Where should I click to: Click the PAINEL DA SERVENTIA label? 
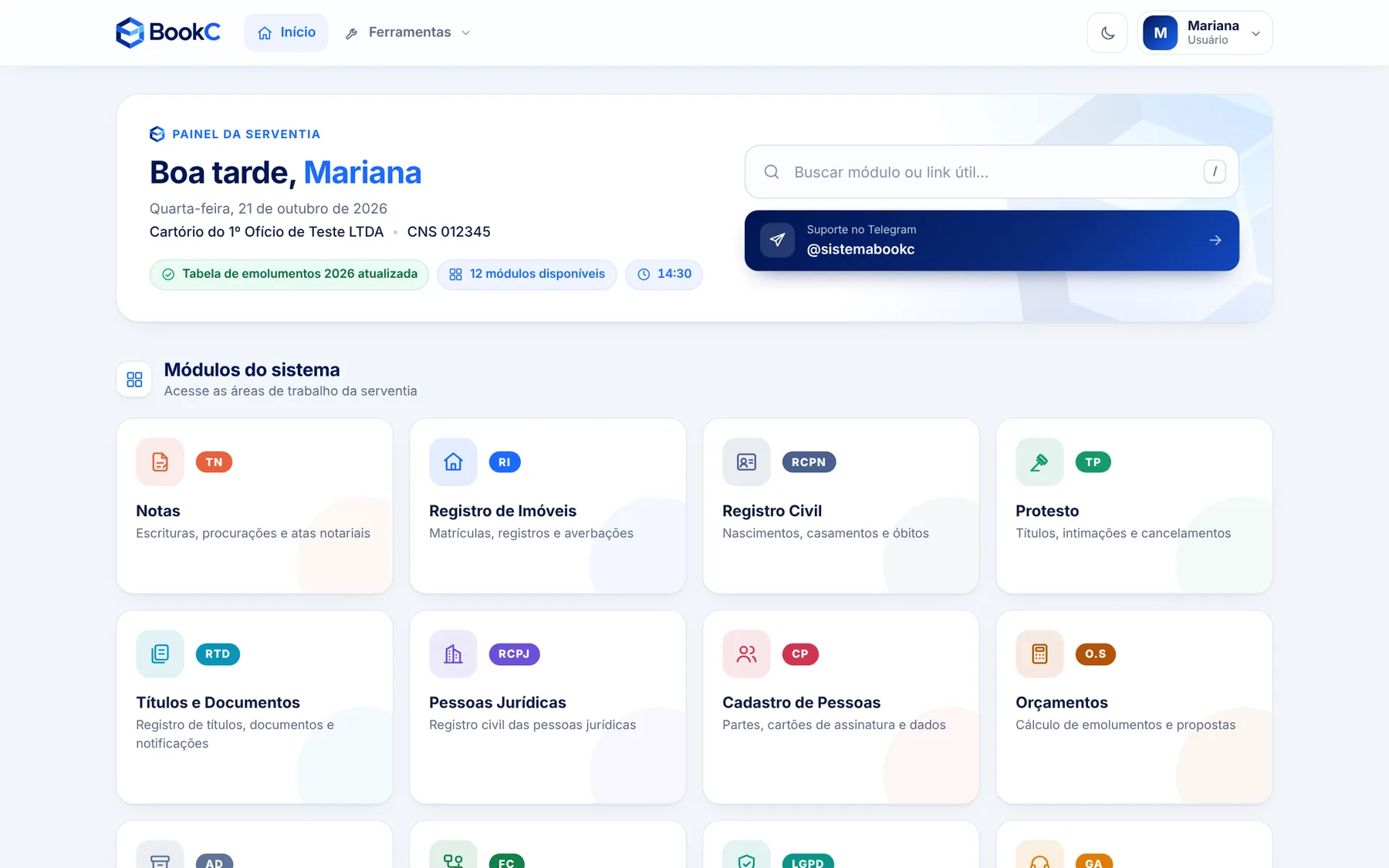click(x=246, y=134)
